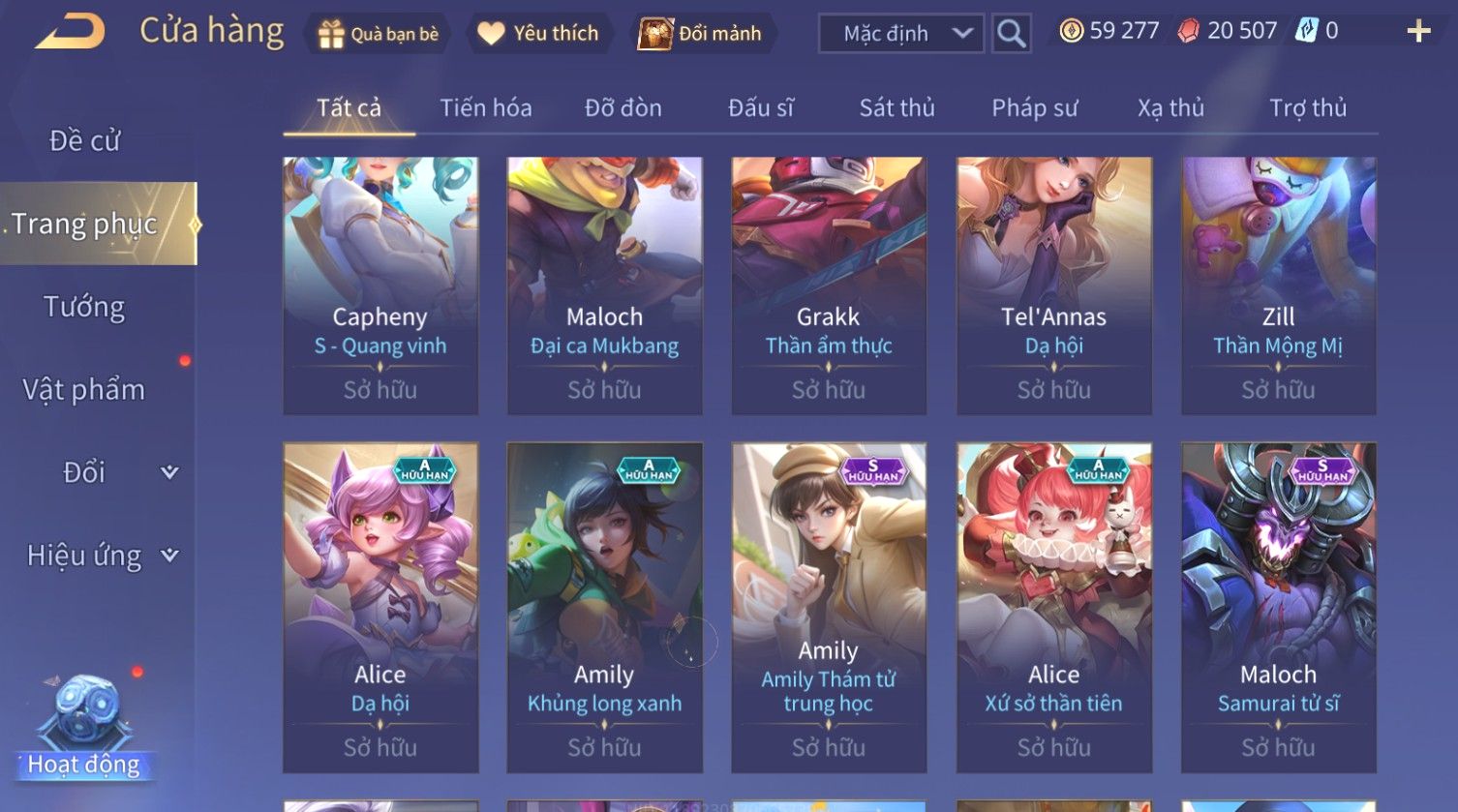Open Yêu thích heart favorites
1458x812 pixels.
pyautogui.click(x=540, y=33)
